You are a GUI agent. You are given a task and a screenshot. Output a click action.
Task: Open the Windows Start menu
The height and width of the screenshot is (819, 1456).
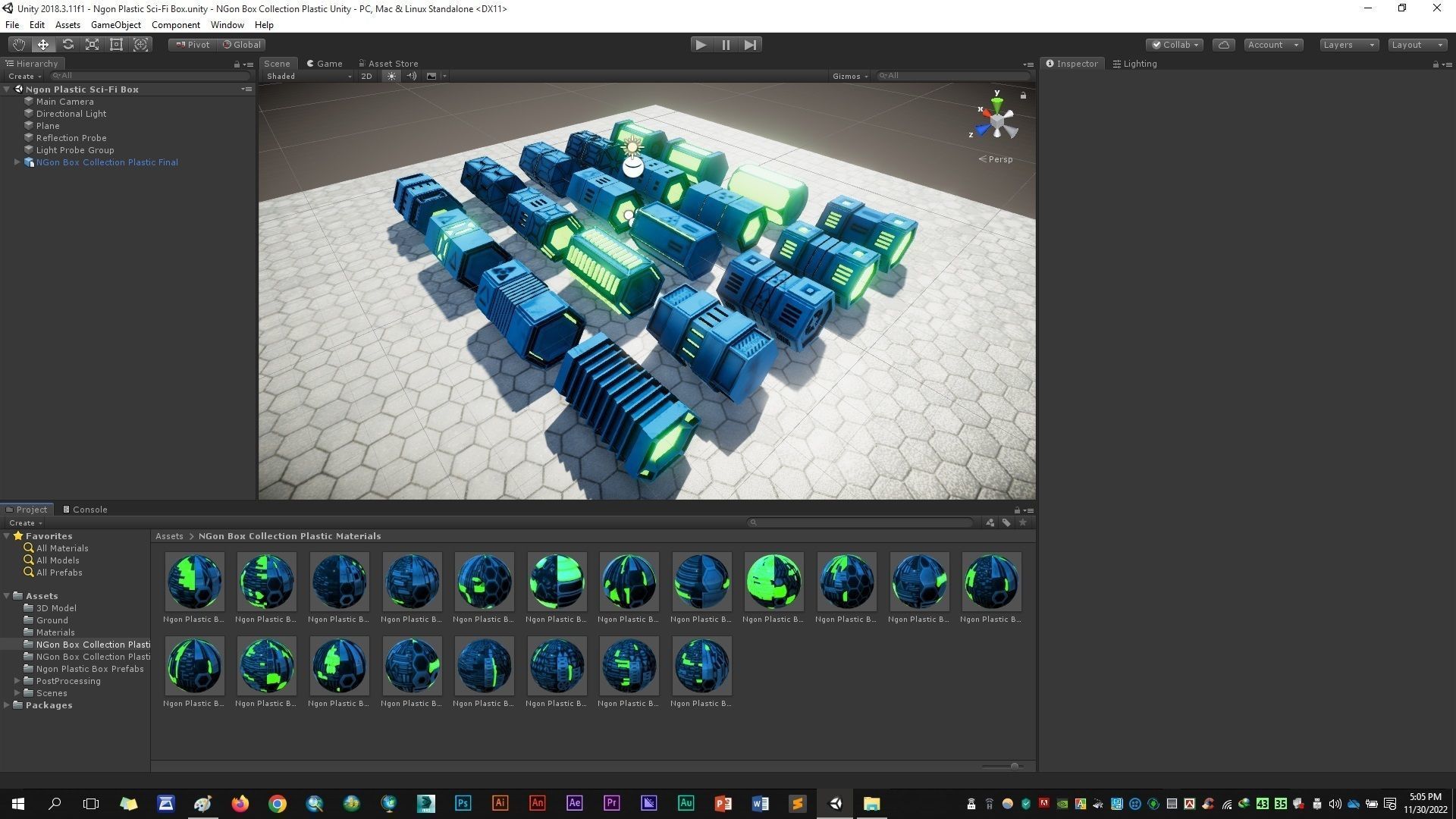coord(18,803)
